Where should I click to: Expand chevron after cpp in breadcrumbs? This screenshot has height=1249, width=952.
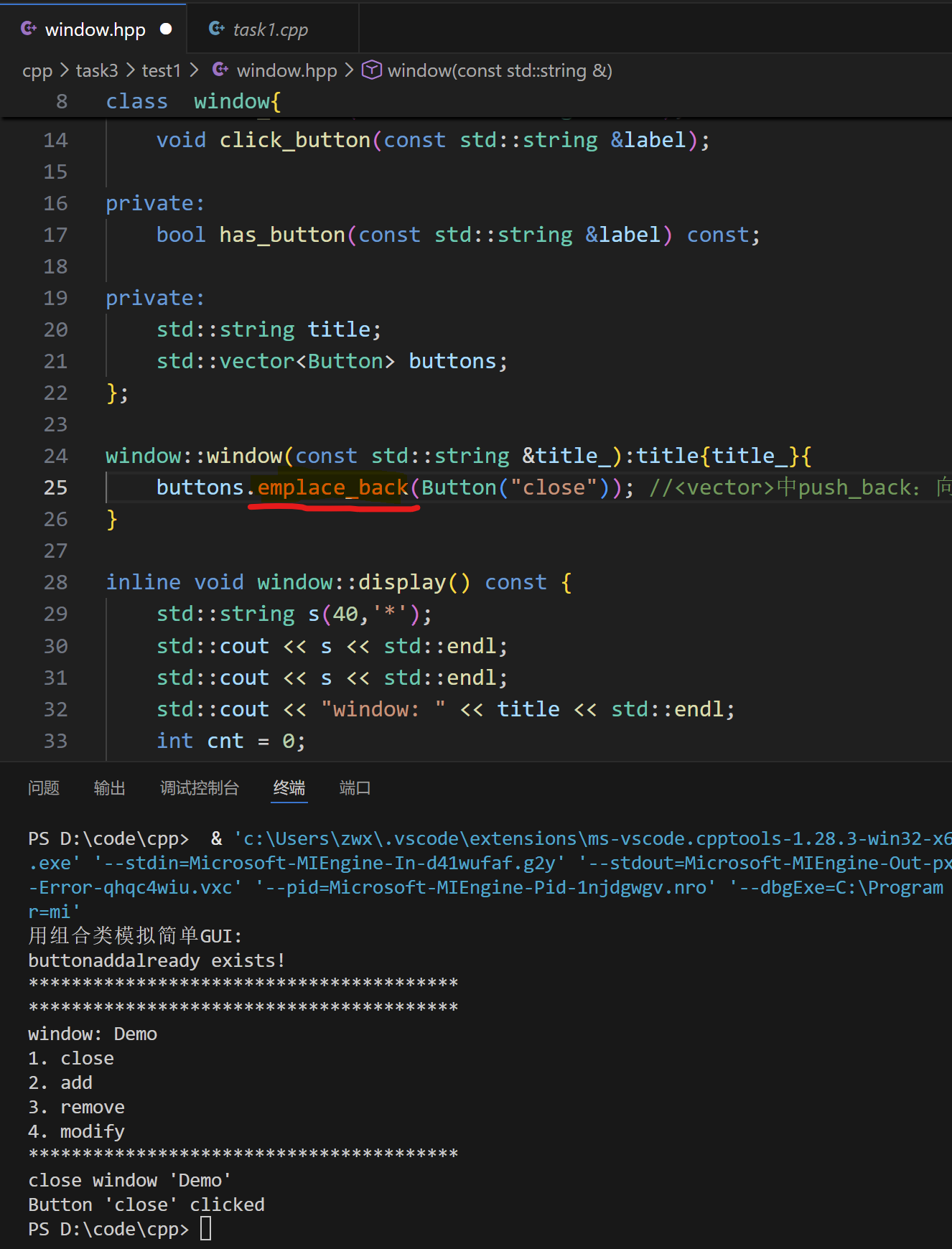coord(65,70)
